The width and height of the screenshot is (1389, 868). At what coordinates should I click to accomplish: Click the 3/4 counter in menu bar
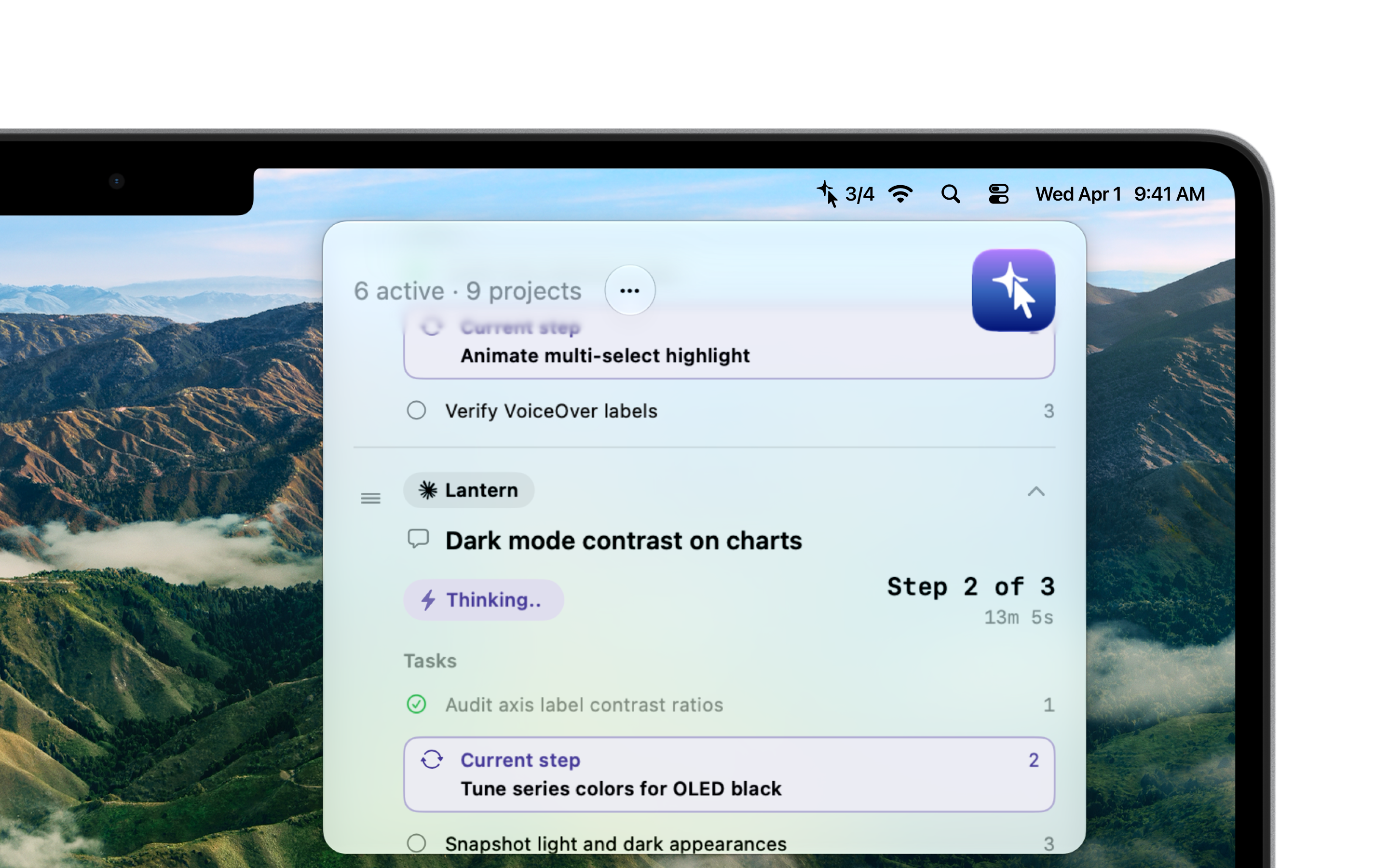click(859, 195)
